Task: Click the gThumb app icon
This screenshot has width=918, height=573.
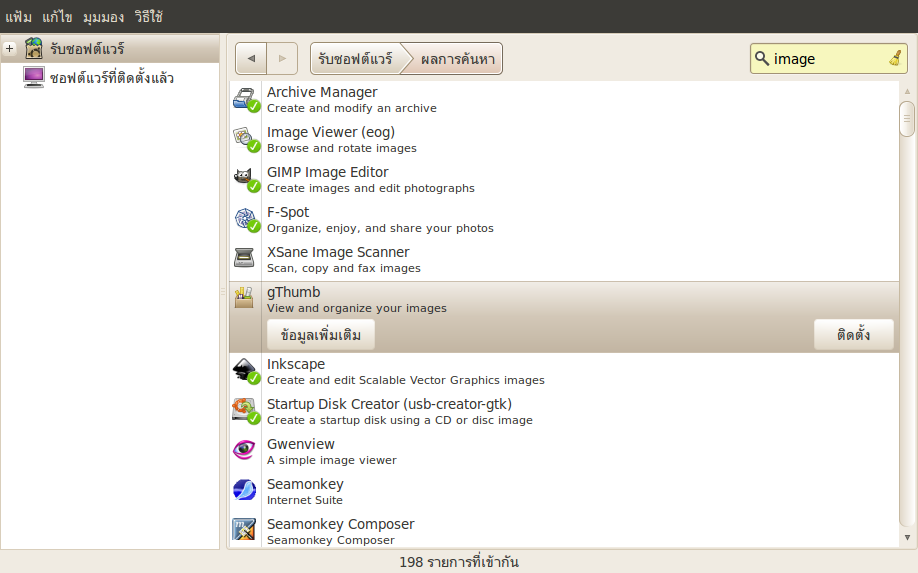Action: tap(244, 297)
